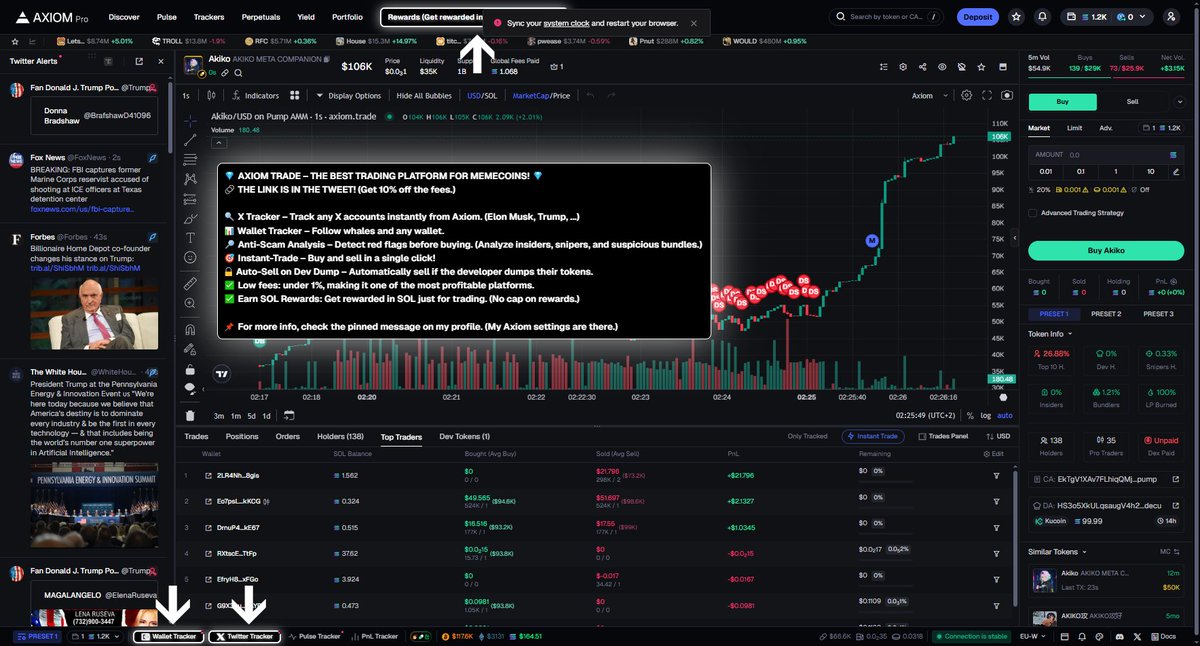Toggle log scale on chart

click(986, 415)
